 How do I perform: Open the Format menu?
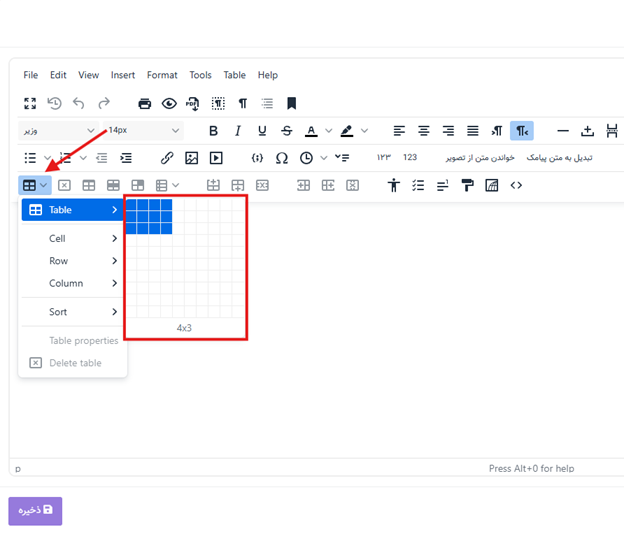point(162,75)
